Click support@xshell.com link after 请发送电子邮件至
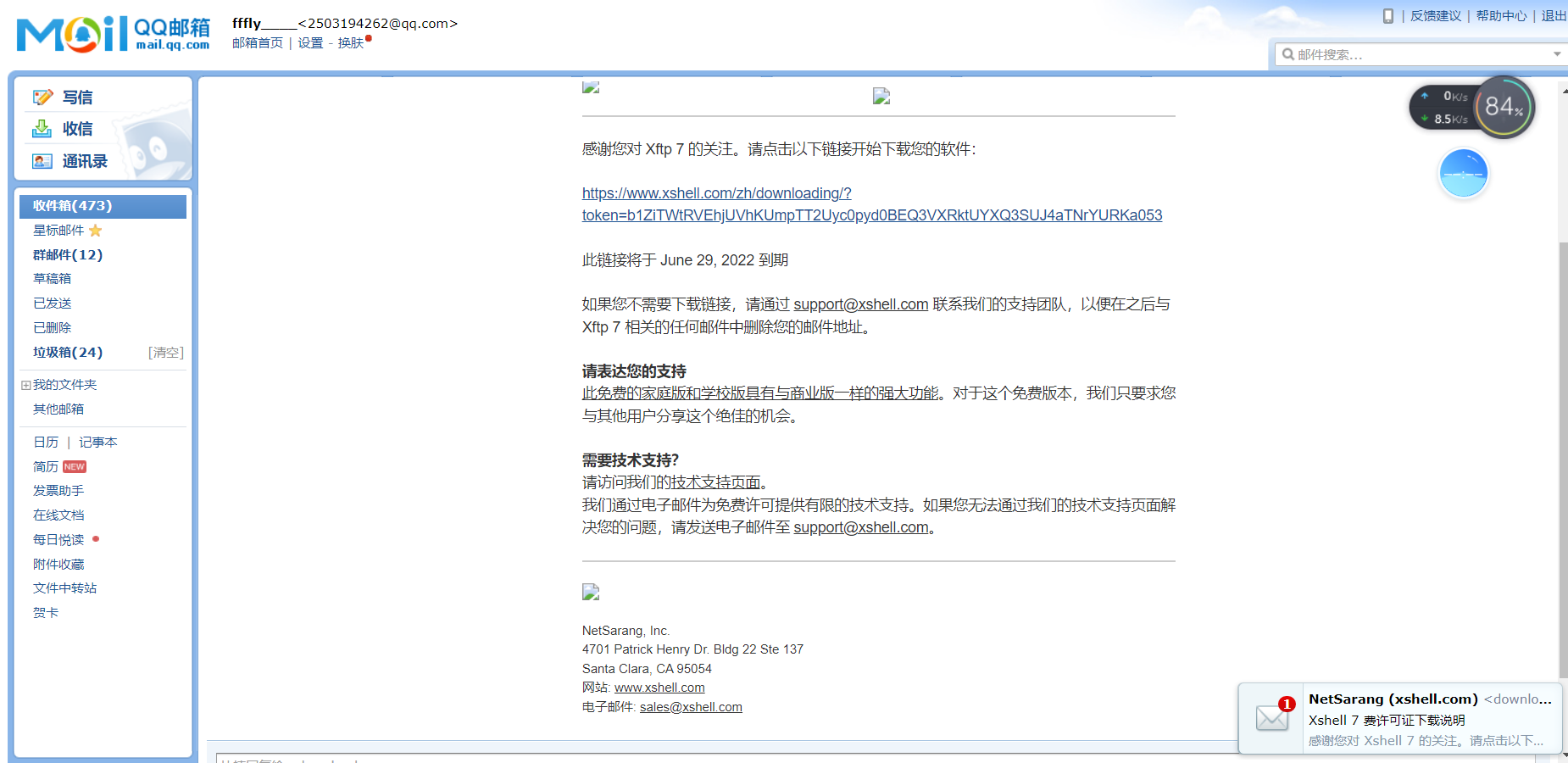Viewport: 1568px width, 763px height. pyautogui.click(x=861, y=527)
